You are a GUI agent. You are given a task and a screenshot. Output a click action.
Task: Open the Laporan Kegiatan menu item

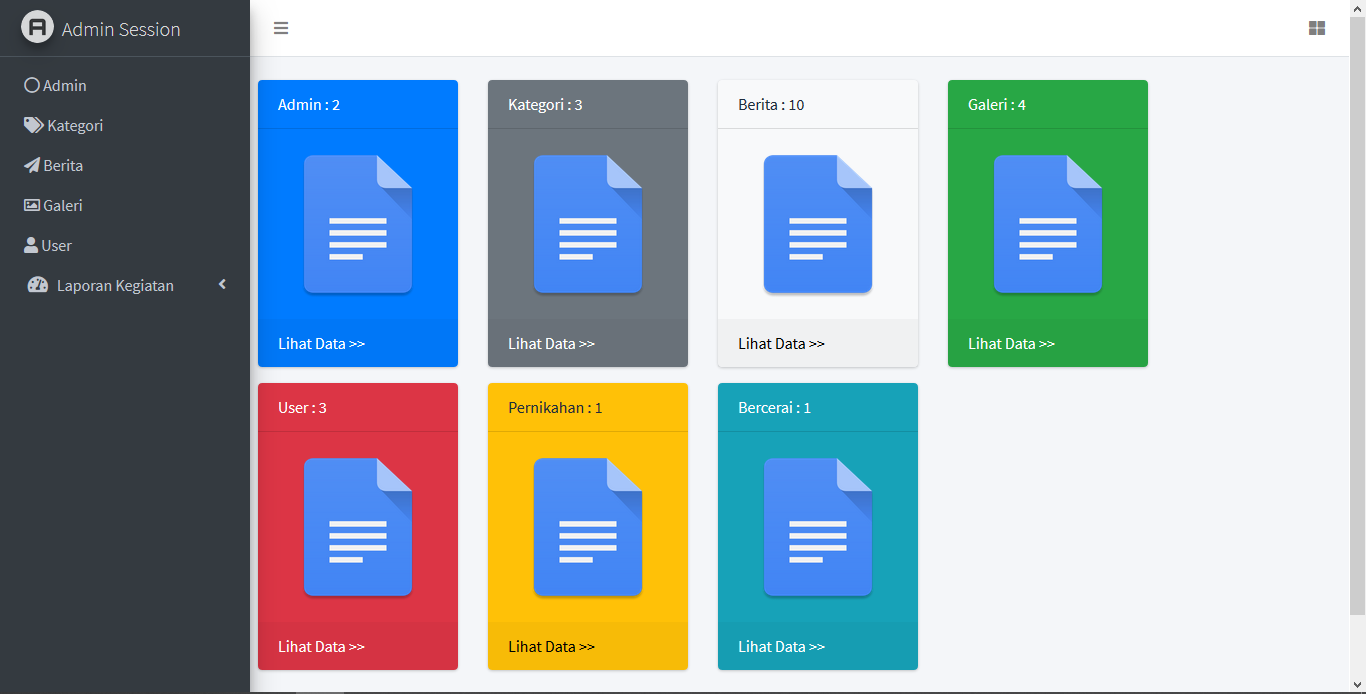click(125, 285)
